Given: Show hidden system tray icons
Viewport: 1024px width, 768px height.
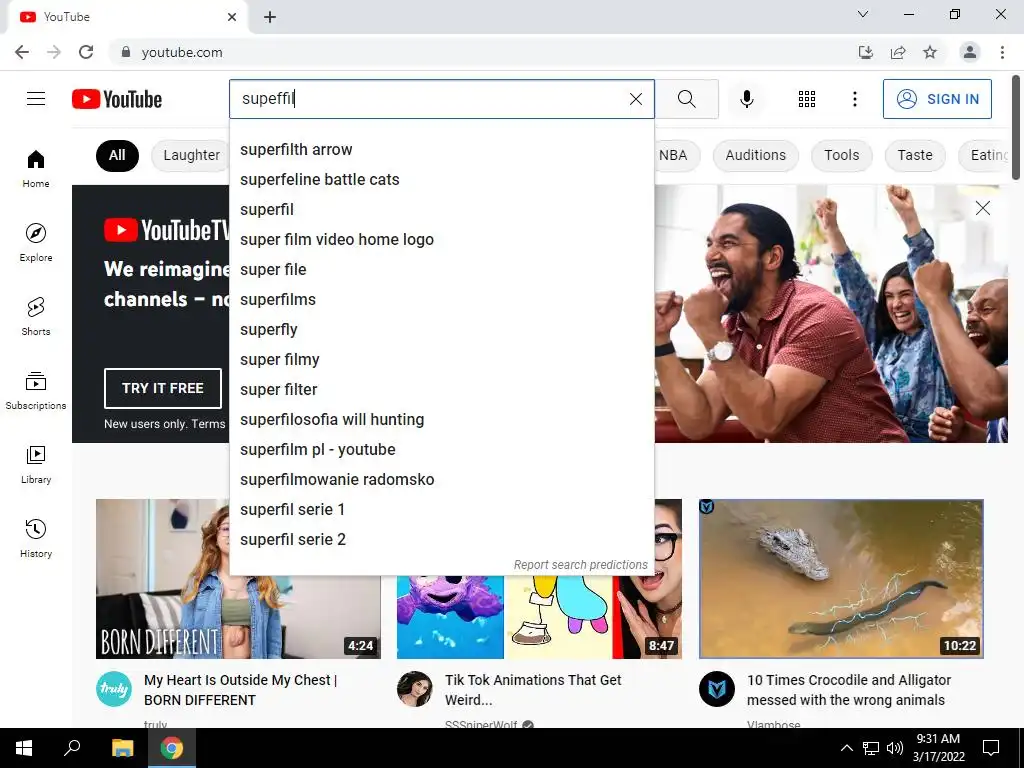Looking at the screenshot, I should click(846, 748).
